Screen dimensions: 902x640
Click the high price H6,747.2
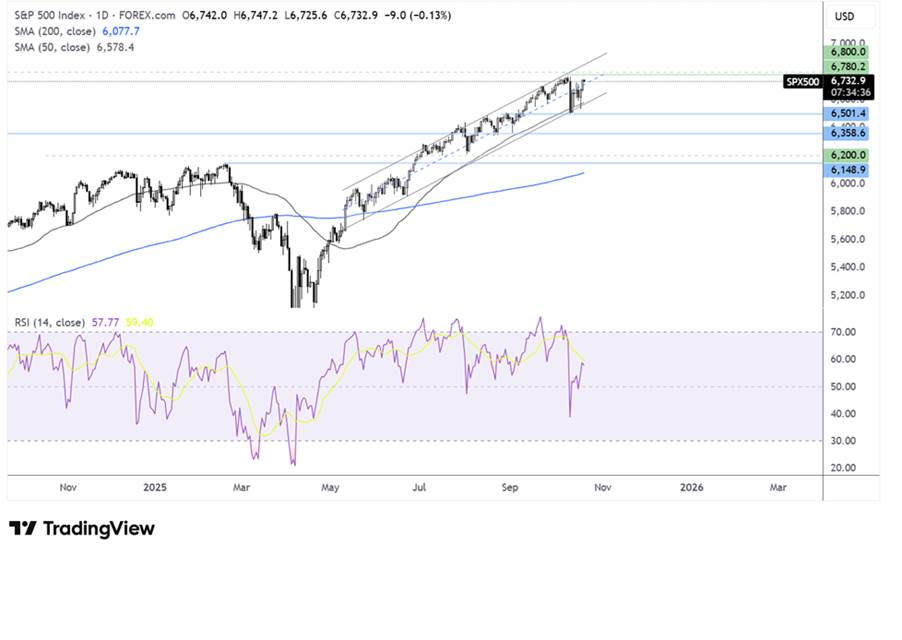coord(255,16)
